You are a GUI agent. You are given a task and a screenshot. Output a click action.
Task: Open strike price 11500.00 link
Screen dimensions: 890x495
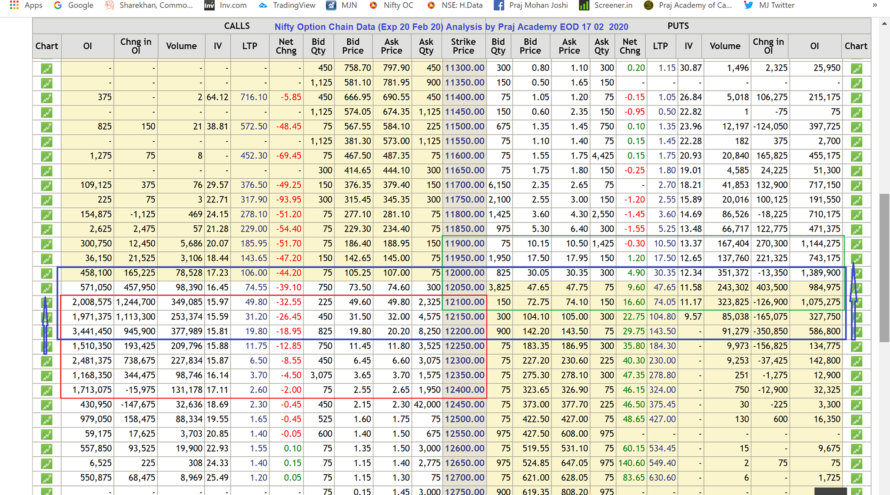(464, 126)
